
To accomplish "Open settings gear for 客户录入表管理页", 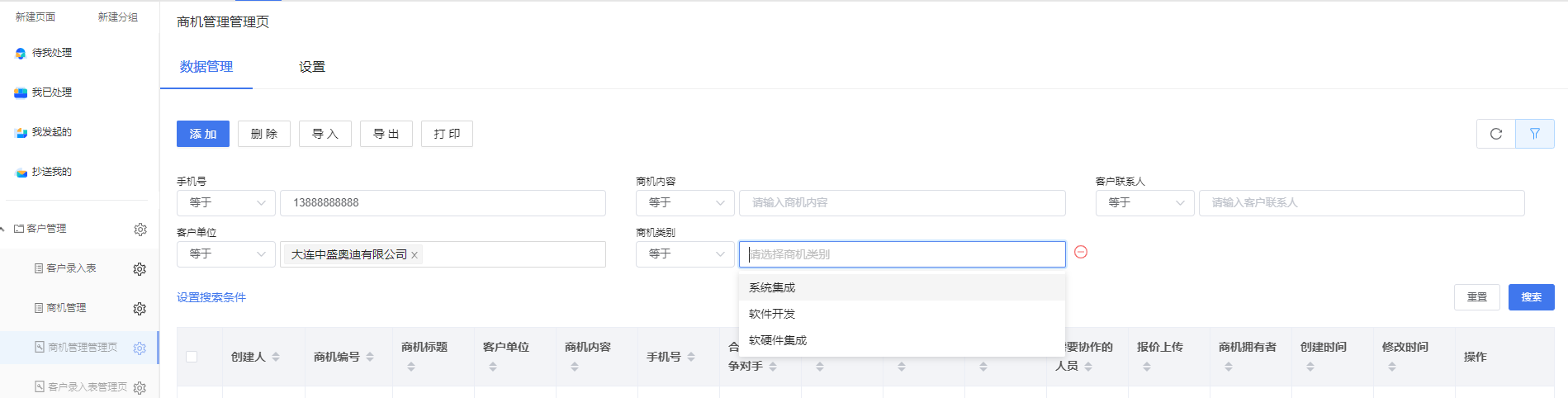I will (140, 387).
